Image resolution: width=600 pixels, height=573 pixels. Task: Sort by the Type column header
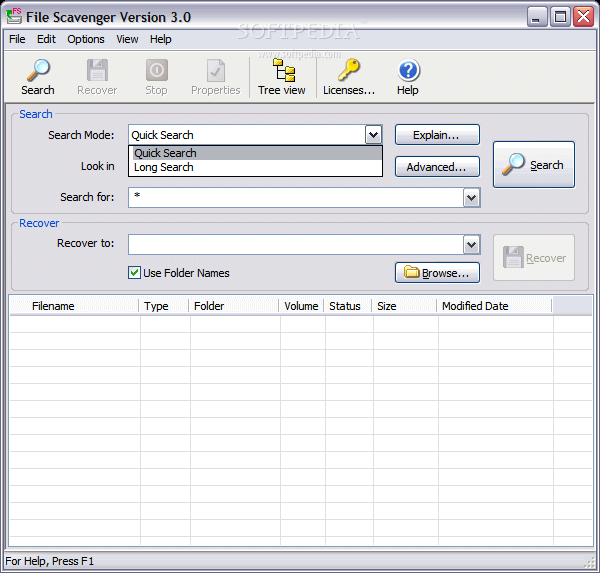[x=164, y=306]
